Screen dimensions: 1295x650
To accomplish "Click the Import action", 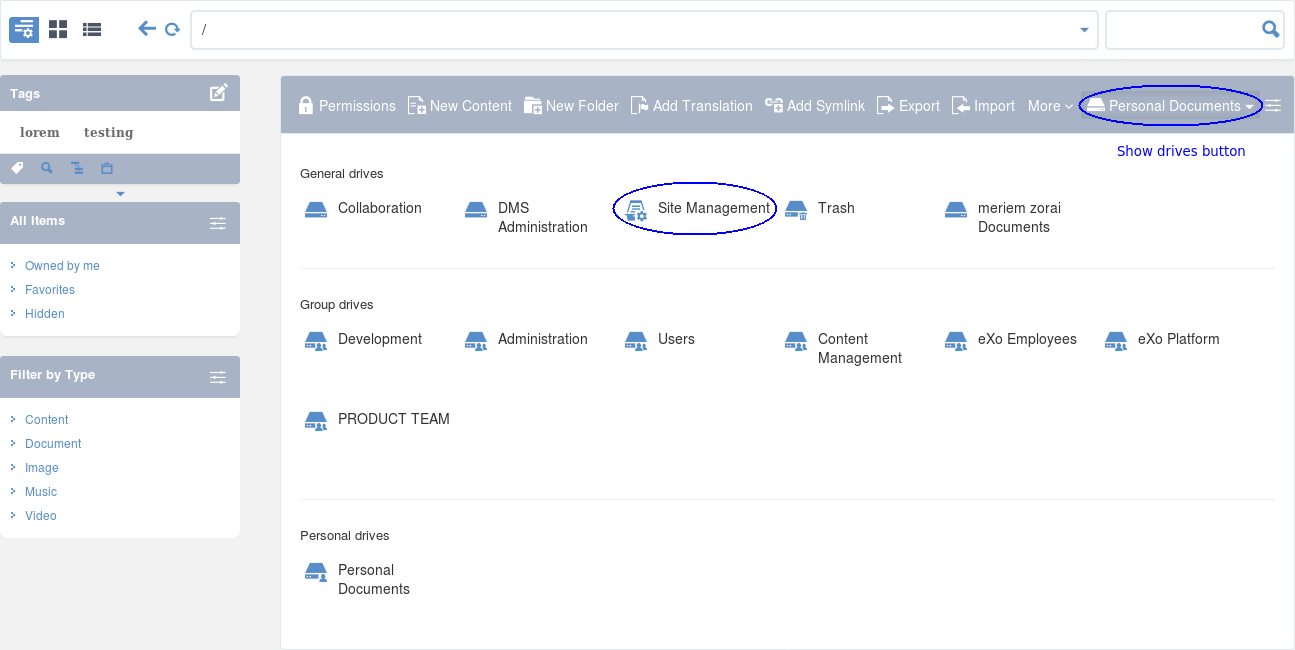I will coord(983,106).
